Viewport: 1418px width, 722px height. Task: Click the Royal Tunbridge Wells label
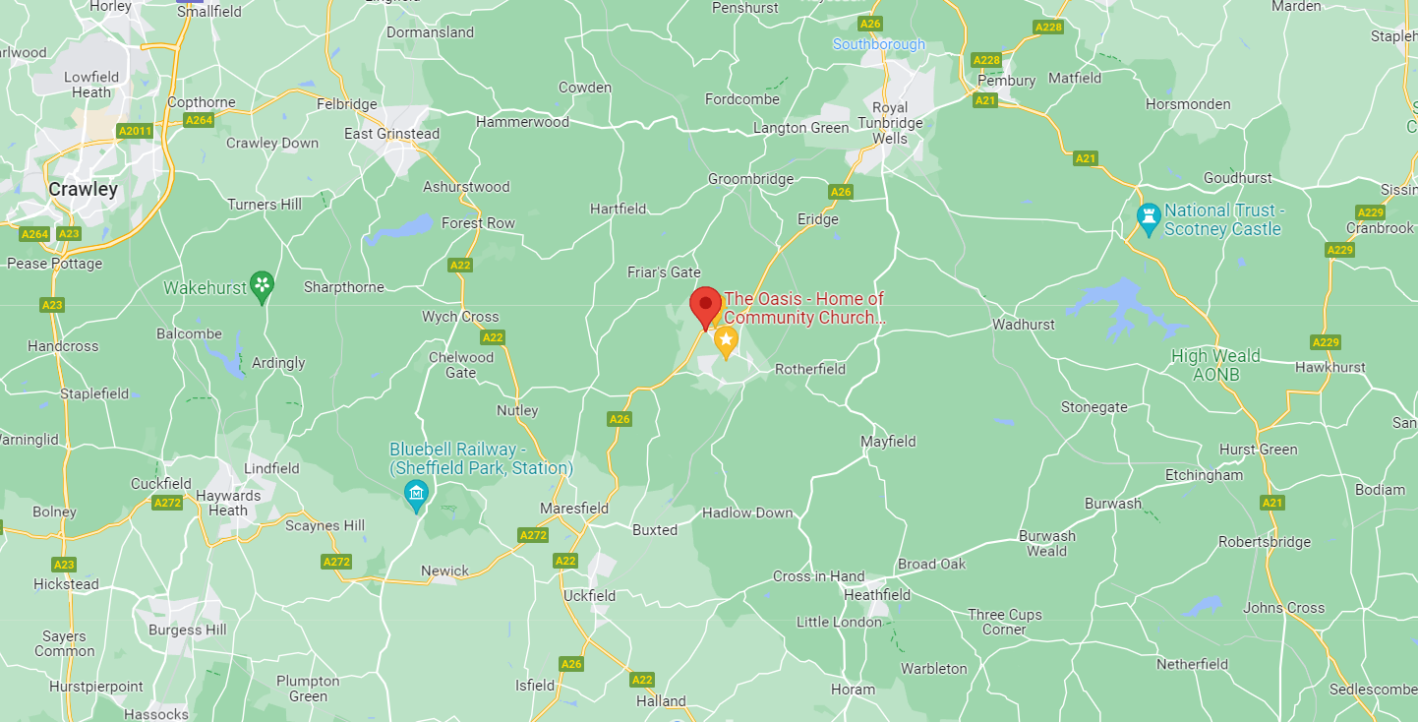click(890, 123)
